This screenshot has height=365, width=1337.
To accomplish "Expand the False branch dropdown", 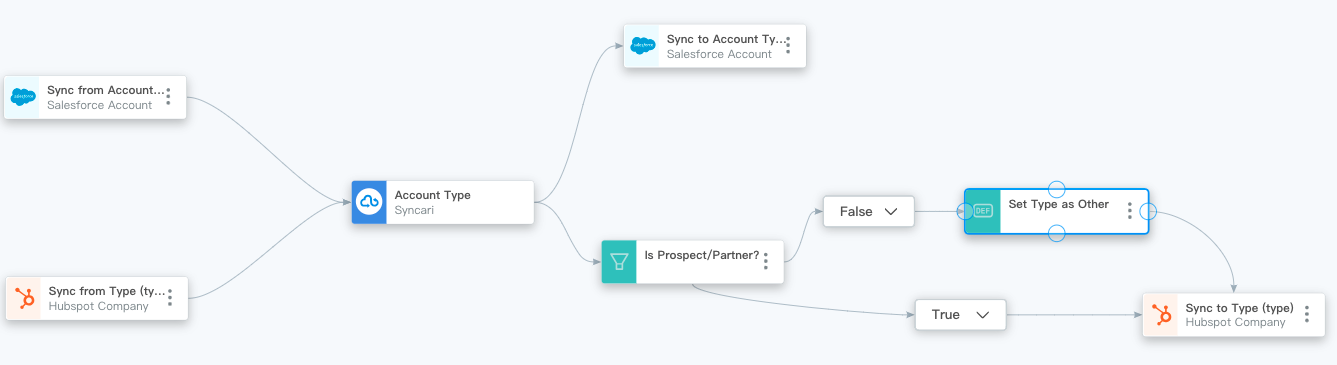I will (x=869, y=211).
